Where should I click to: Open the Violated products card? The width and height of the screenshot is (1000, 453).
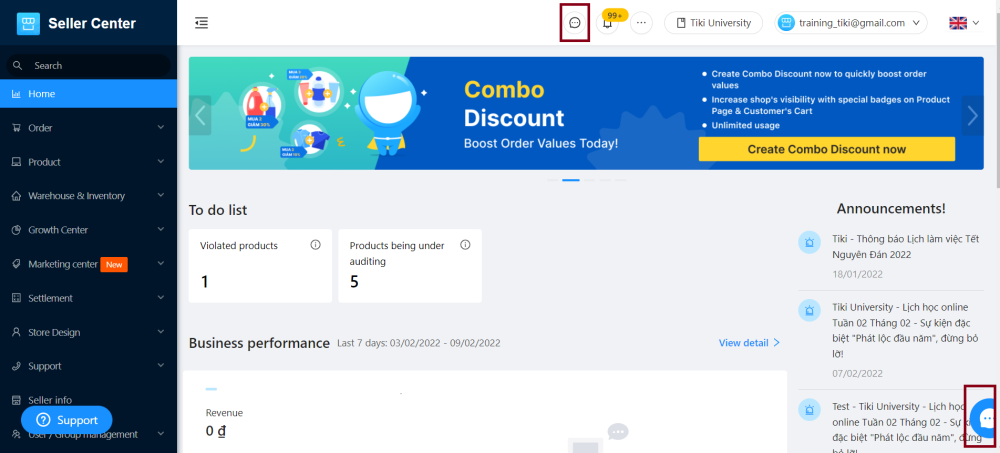pos(260,265)
